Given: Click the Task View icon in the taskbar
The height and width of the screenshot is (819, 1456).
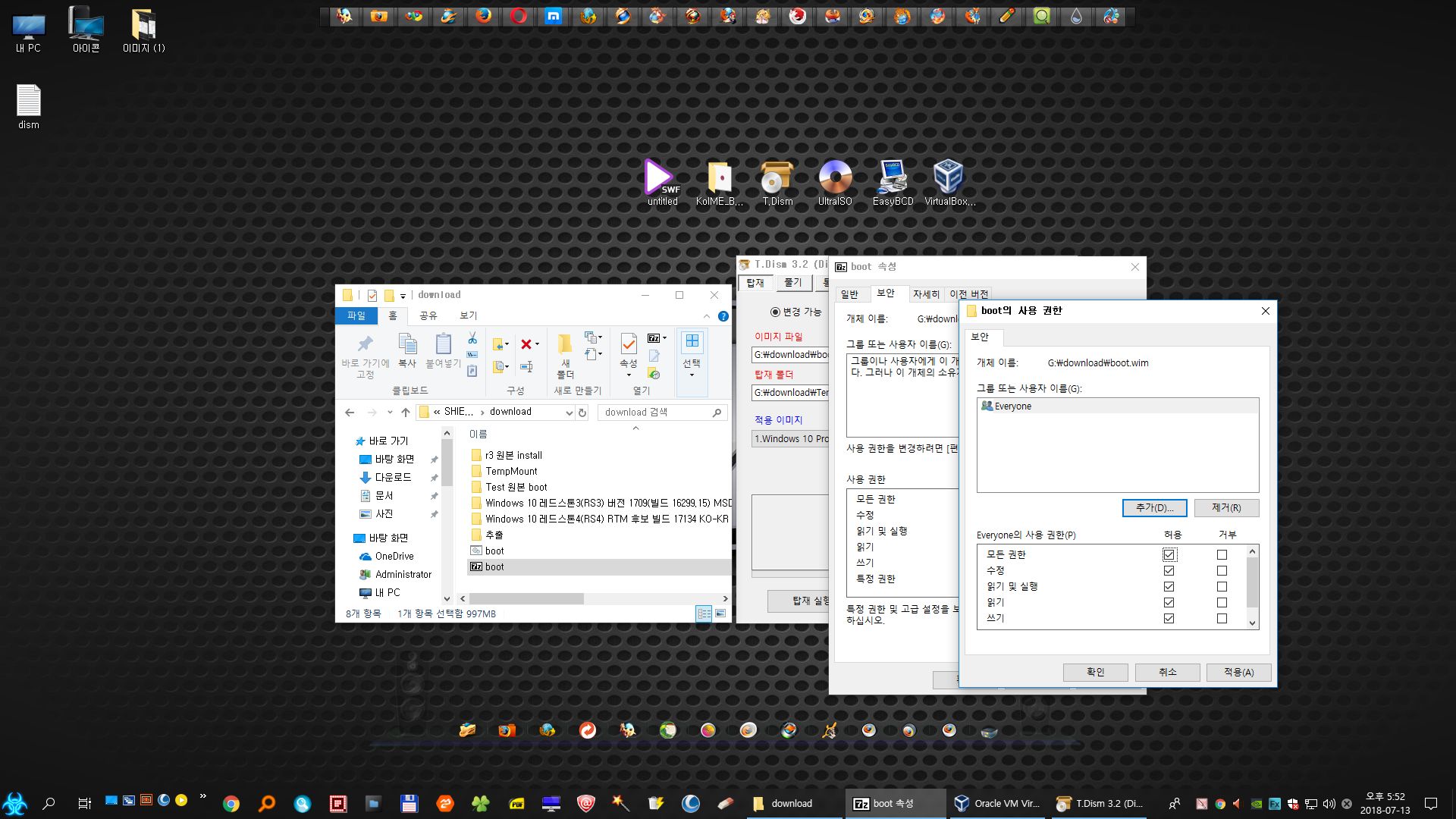Looking at the screenshot, I should click(x=84, y=803).
